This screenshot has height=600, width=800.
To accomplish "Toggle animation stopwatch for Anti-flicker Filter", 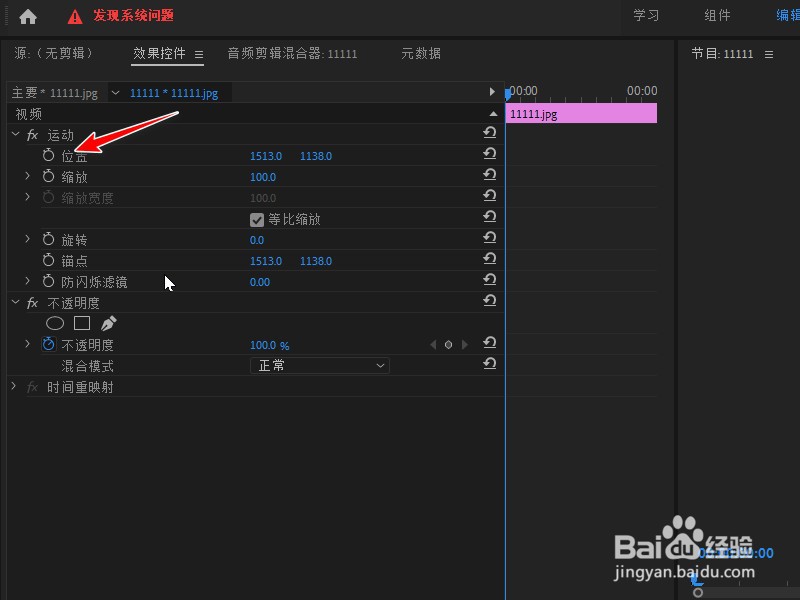I will tap(48, 281).
